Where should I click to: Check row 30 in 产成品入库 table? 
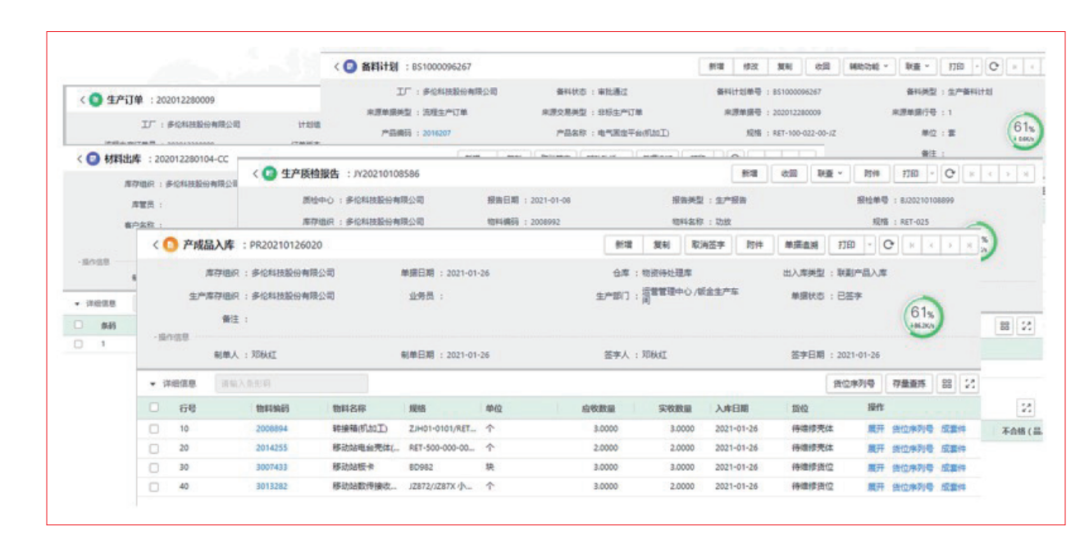pyautogui.click(x=154, y=468)
